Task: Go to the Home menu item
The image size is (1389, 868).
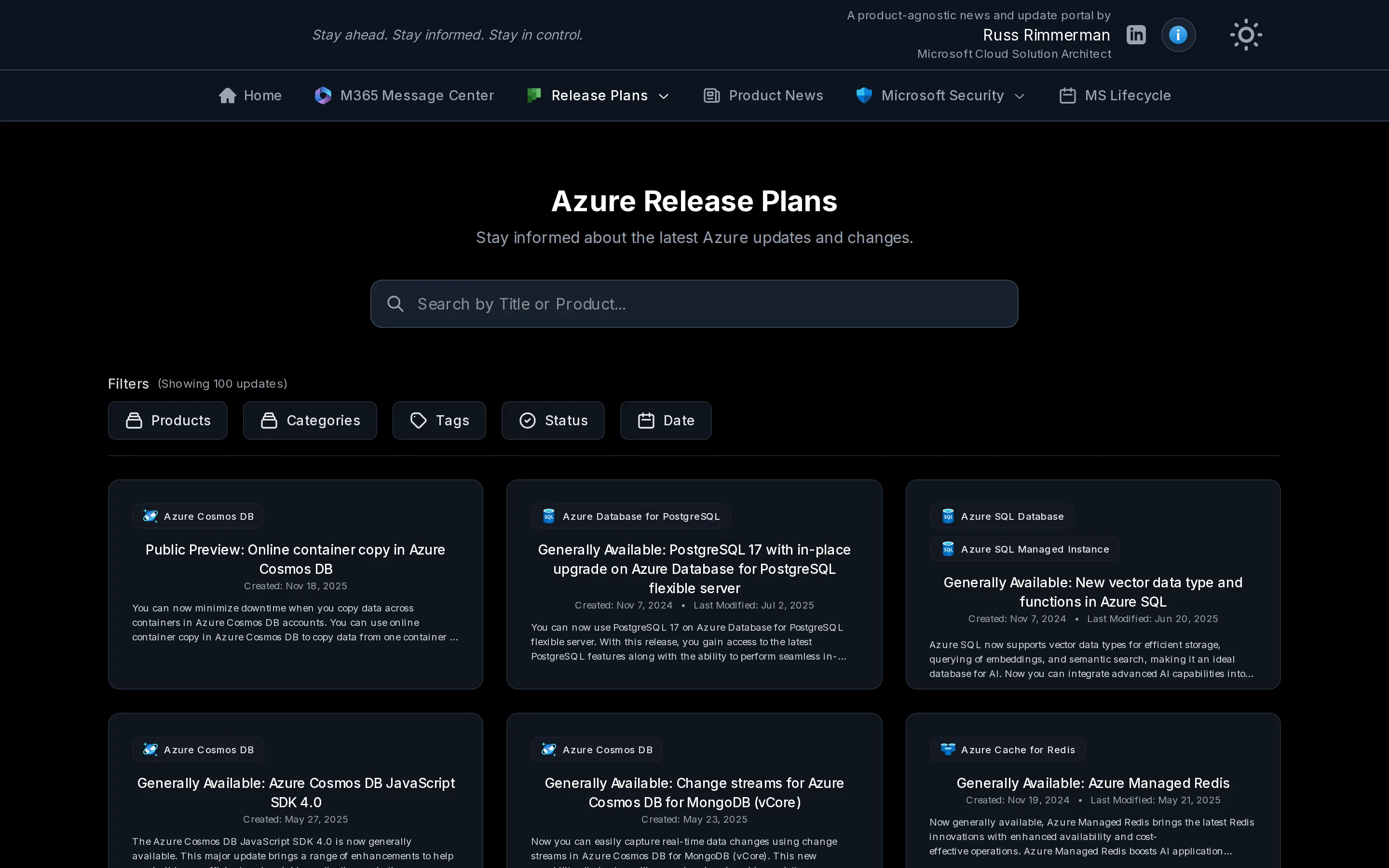Action: point(250,95)
